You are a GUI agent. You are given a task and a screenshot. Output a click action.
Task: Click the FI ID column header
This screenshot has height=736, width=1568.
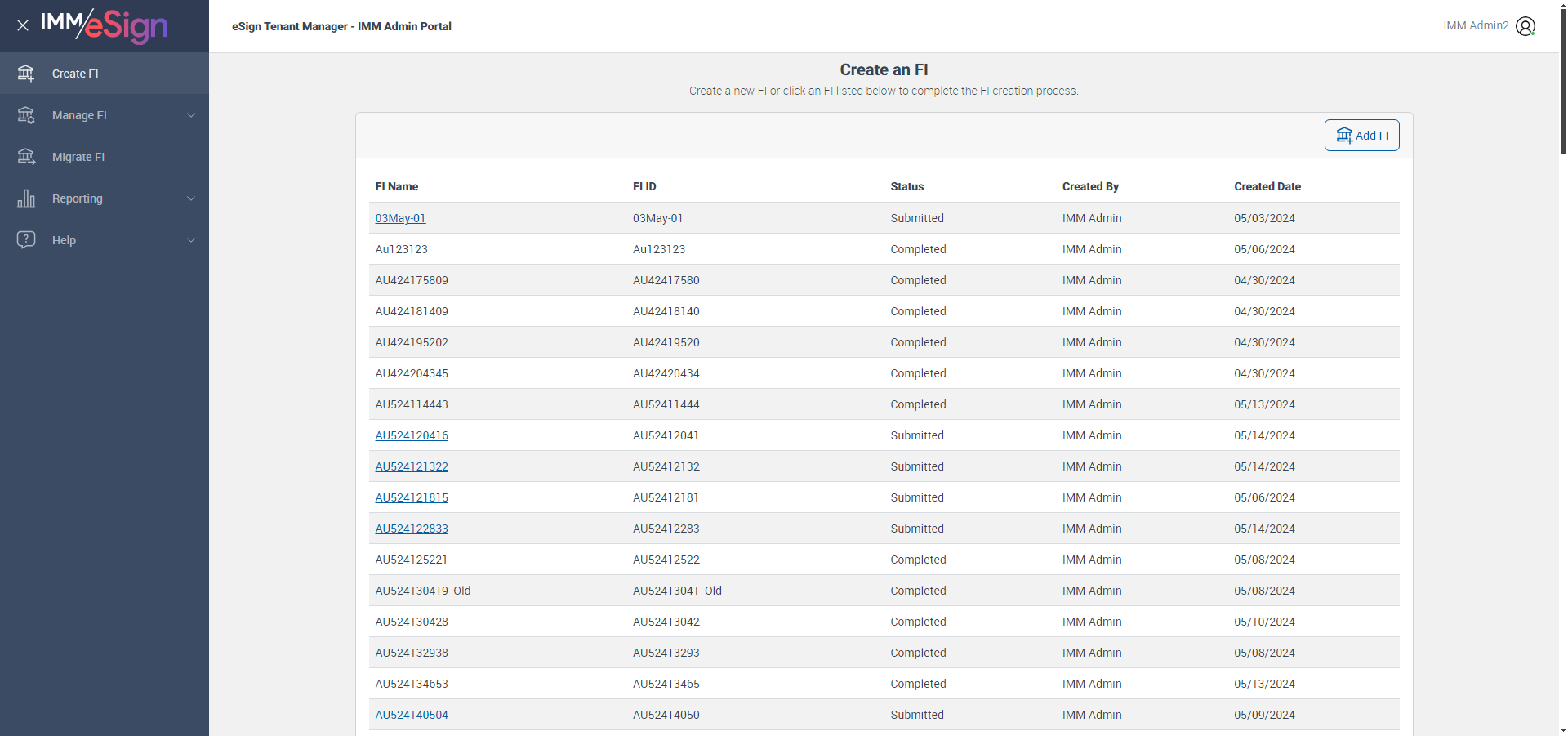point(644,186)
